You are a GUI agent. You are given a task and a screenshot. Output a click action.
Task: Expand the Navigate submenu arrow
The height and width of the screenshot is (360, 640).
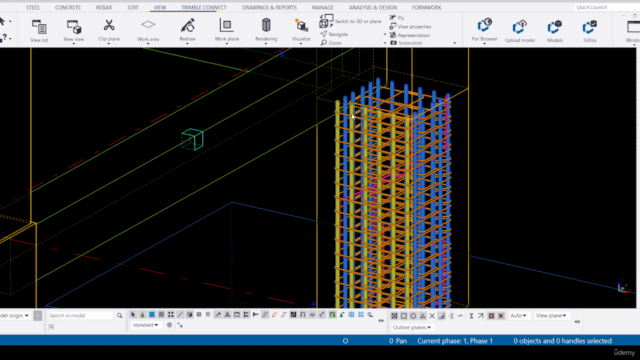coord(385,34)
